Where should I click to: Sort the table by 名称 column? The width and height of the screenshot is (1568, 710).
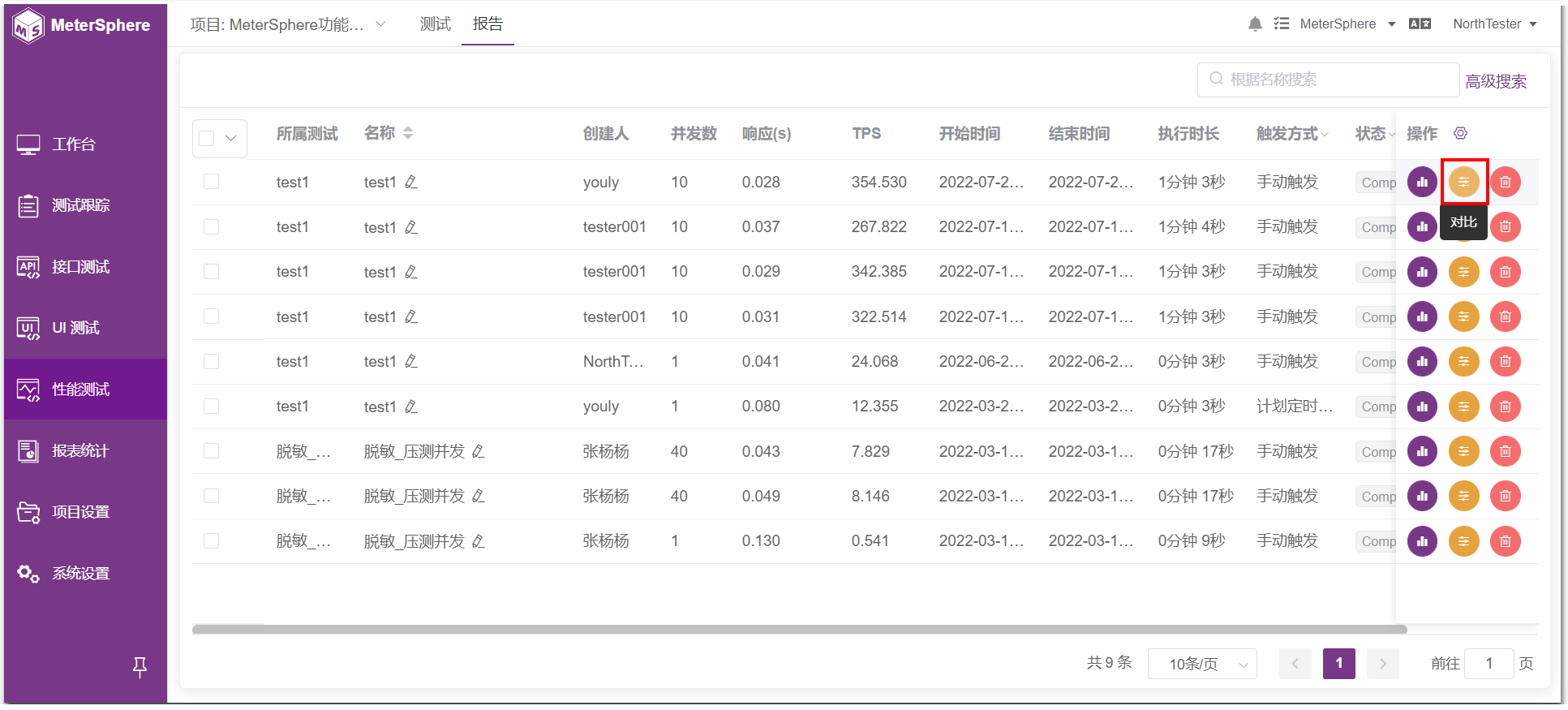click(408, 133)
